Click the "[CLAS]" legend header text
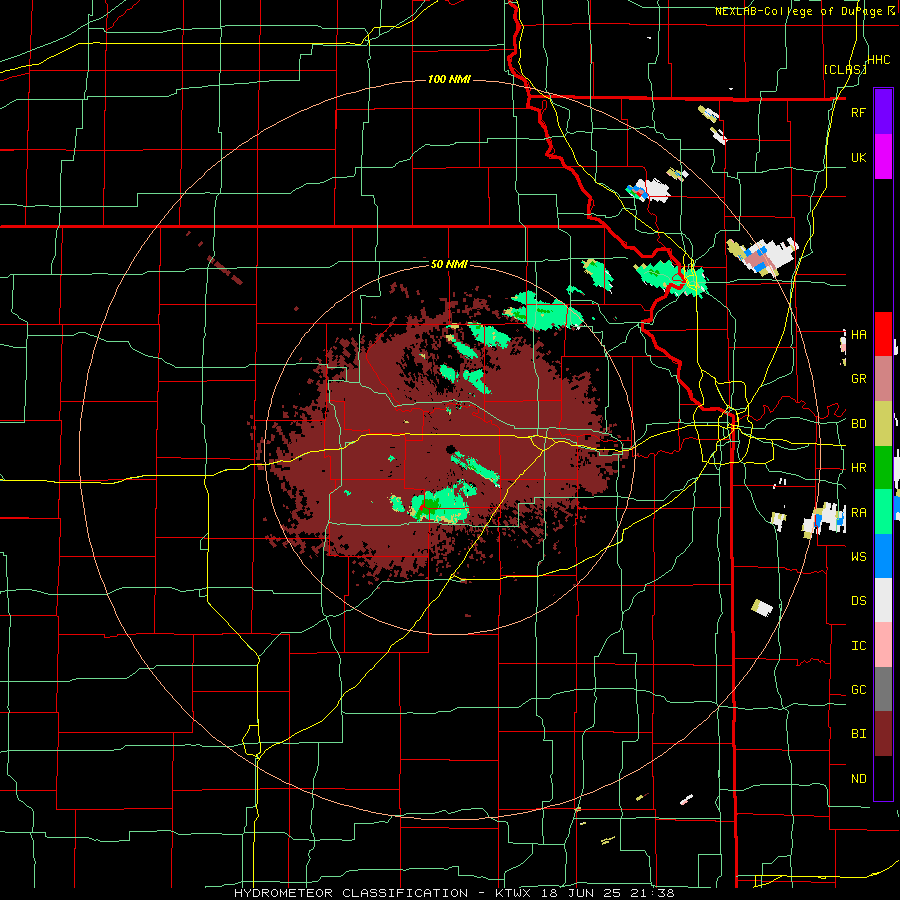 tap(845, 69)
